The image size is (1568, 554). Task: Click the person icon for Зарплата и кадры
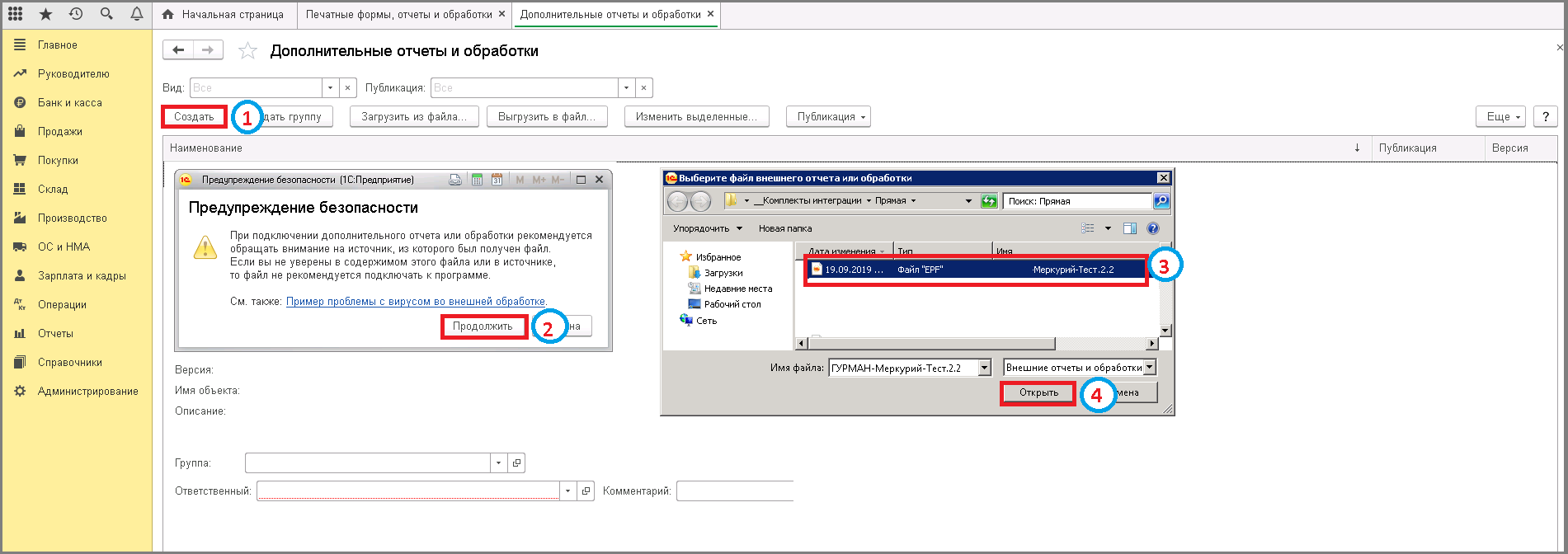pyautogui.click(x=20, y=275)
